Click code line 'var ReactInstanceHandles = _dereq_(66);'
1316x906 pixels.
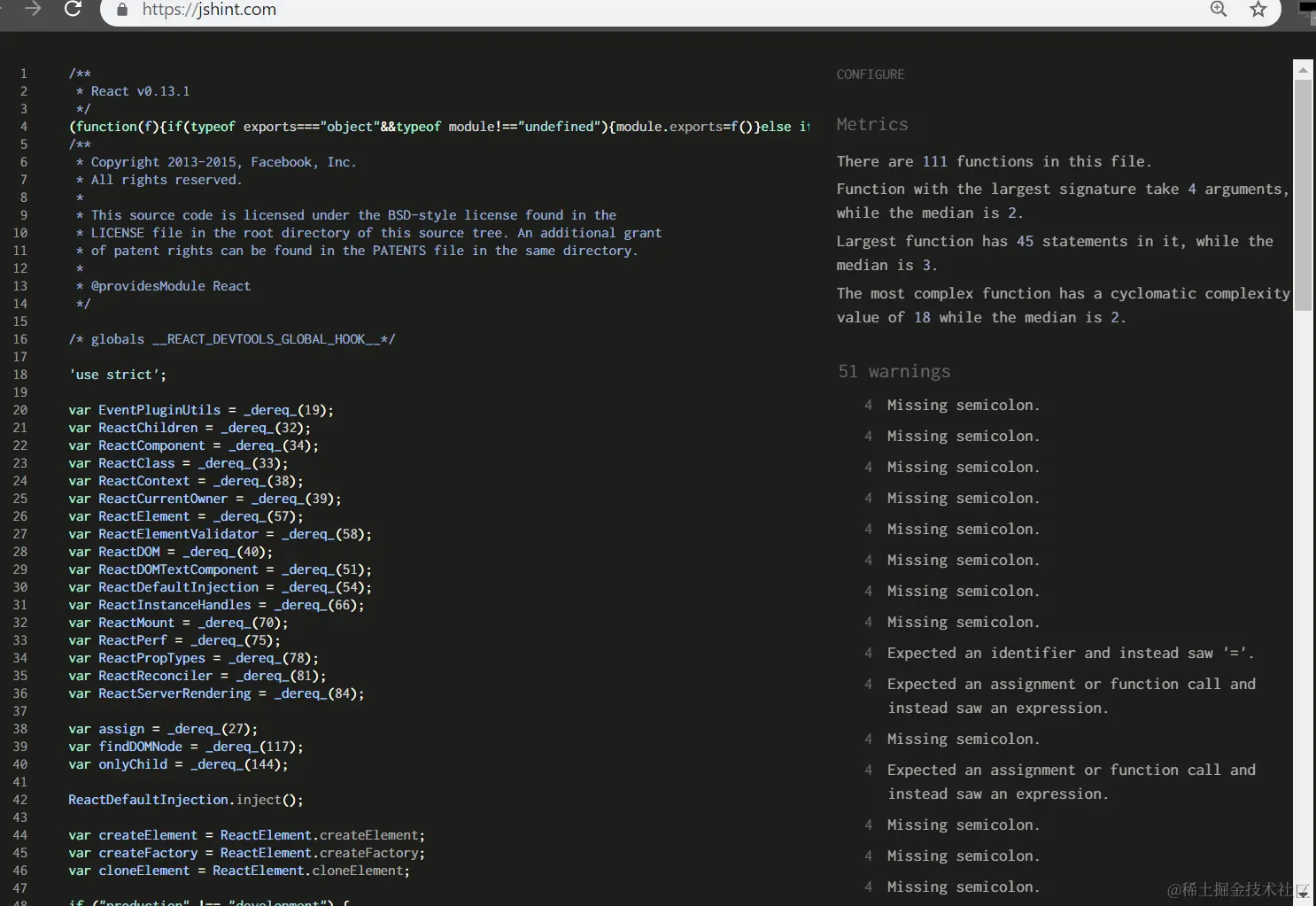216,605
